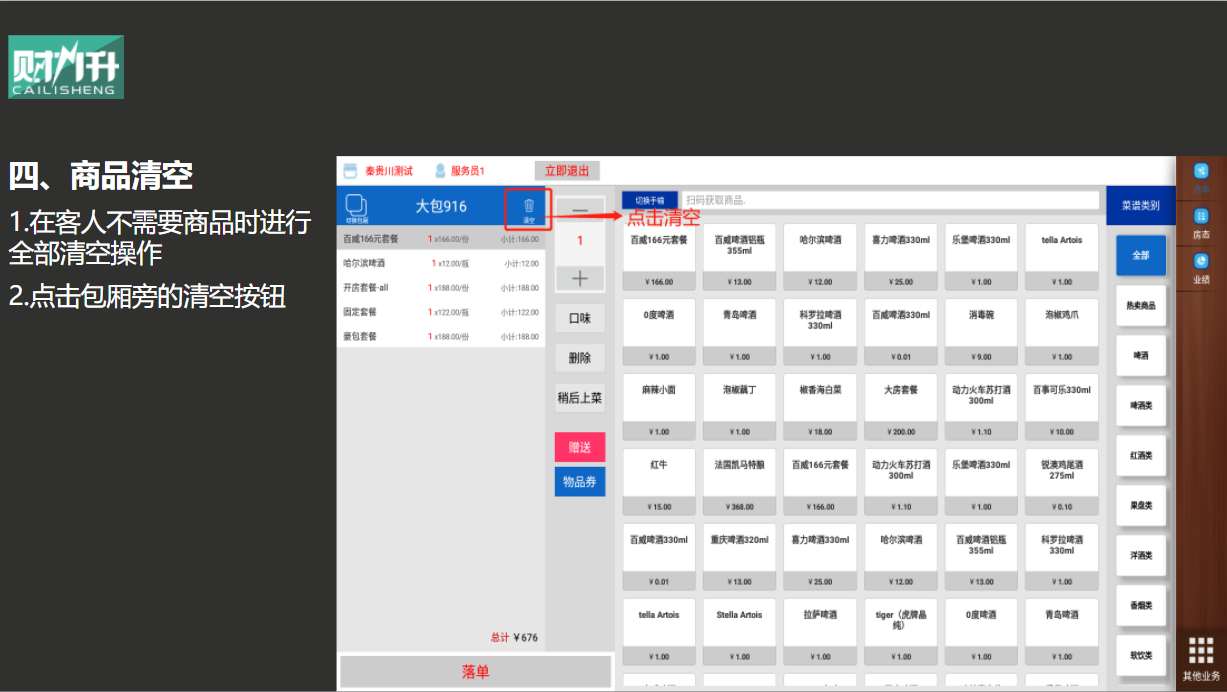The height and width of the screenshot is (692, 1227).
Task: Add 麻辣小面 product card
Action: [659, 407]
